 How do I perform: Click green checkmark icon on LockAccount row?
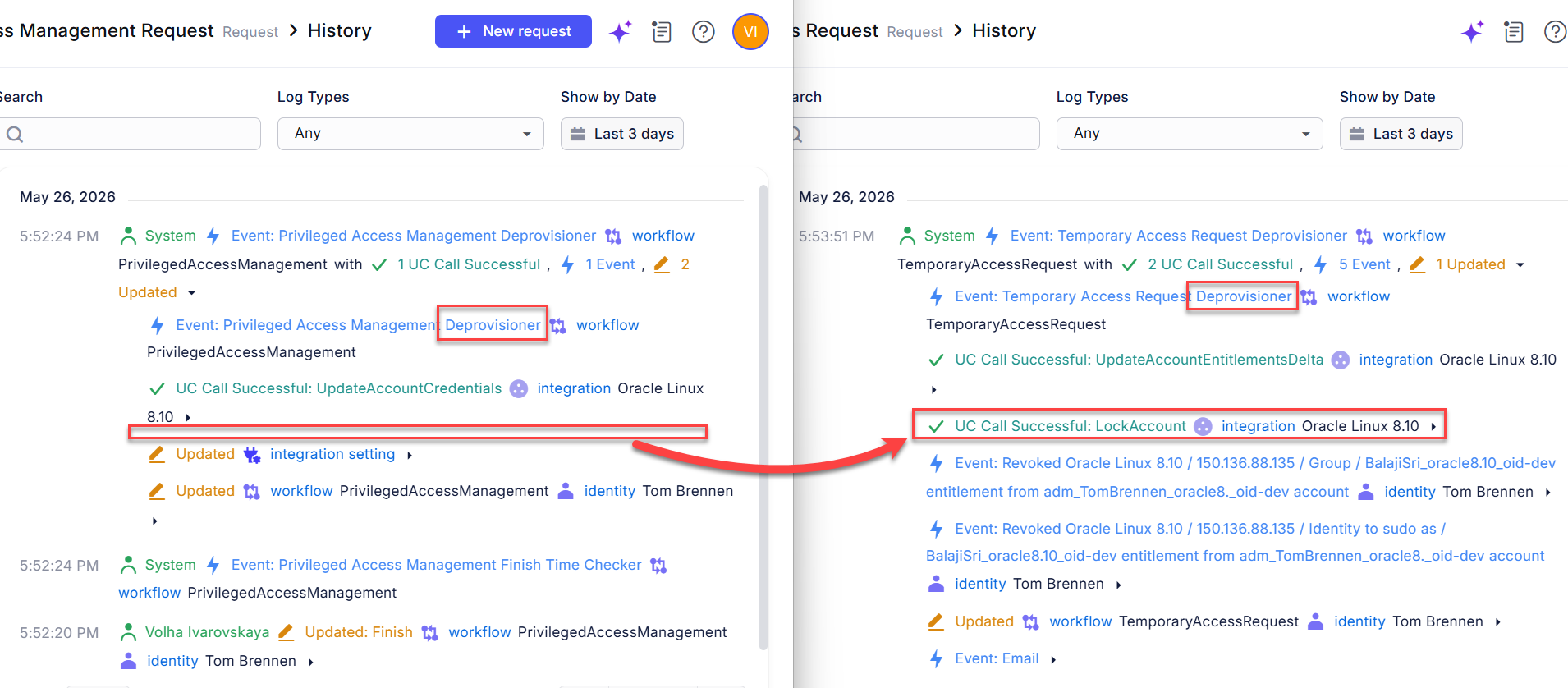(x=936, y=427)
